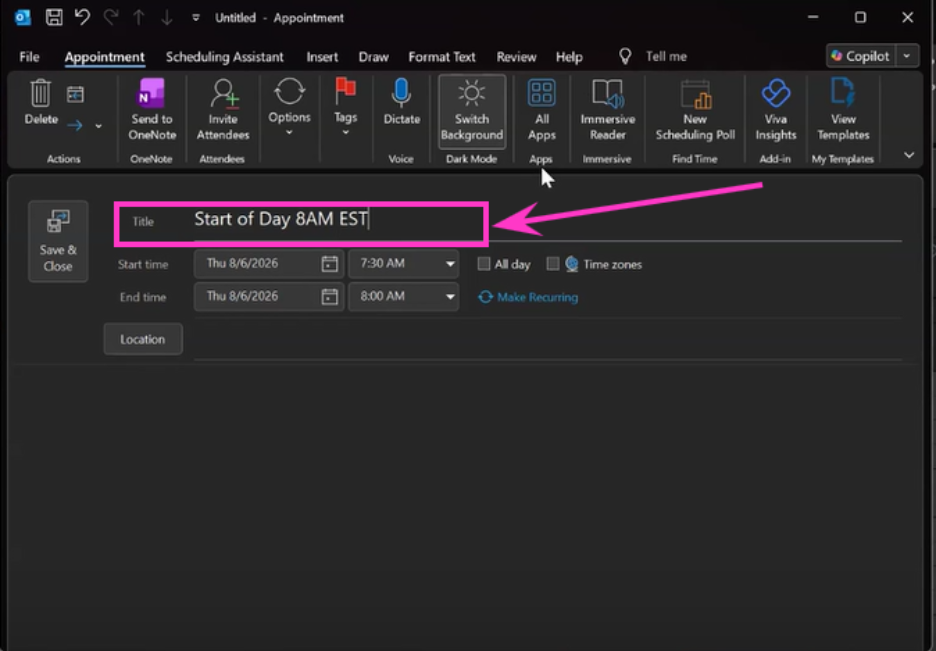The image size is (936, 651).
Task: Click the Tell me search box
Action: tap(666, 57)
